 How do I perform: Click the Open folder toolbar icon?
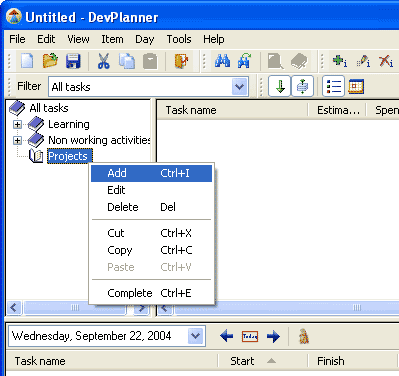50,61
